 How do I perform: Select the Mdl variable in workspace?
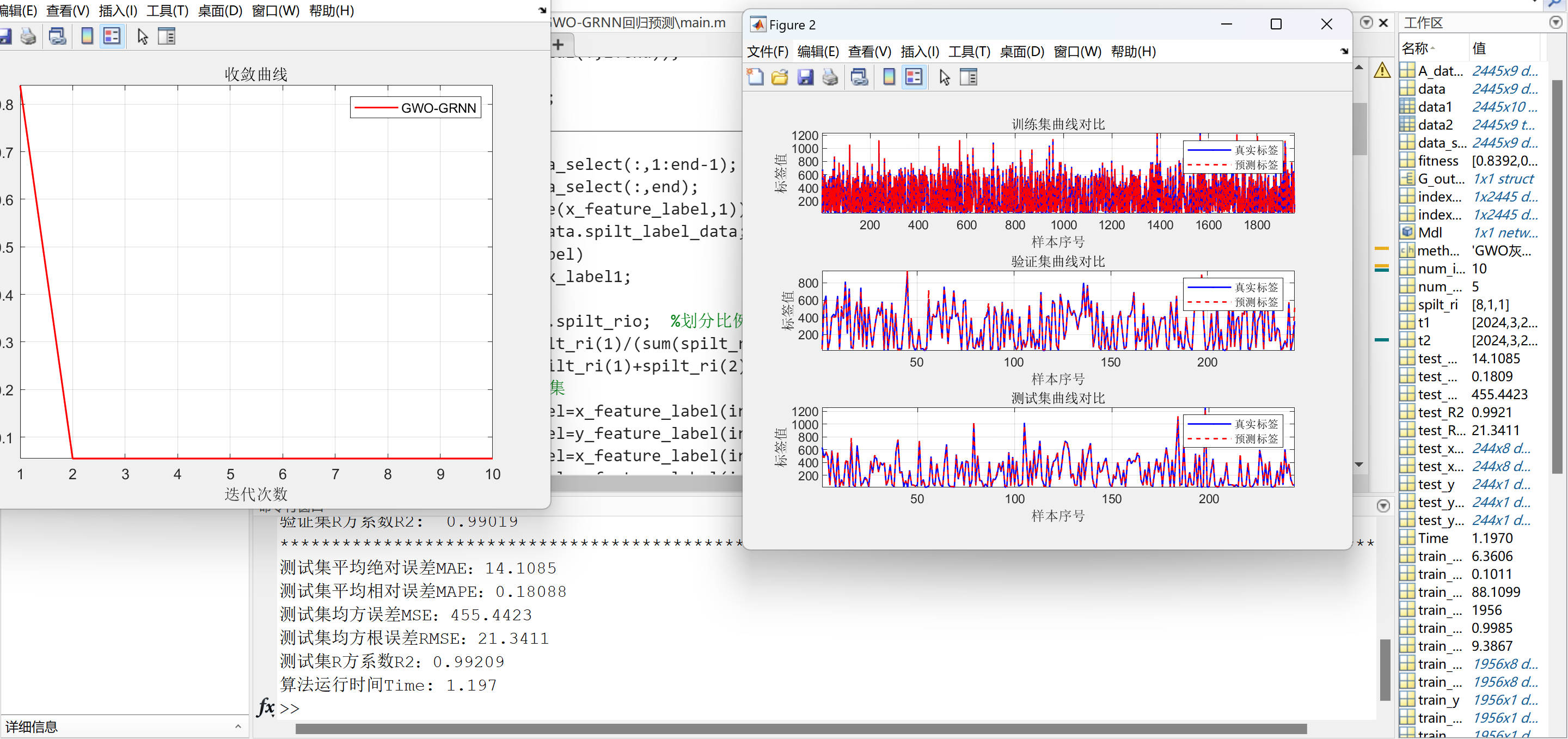click(1429, 233)
